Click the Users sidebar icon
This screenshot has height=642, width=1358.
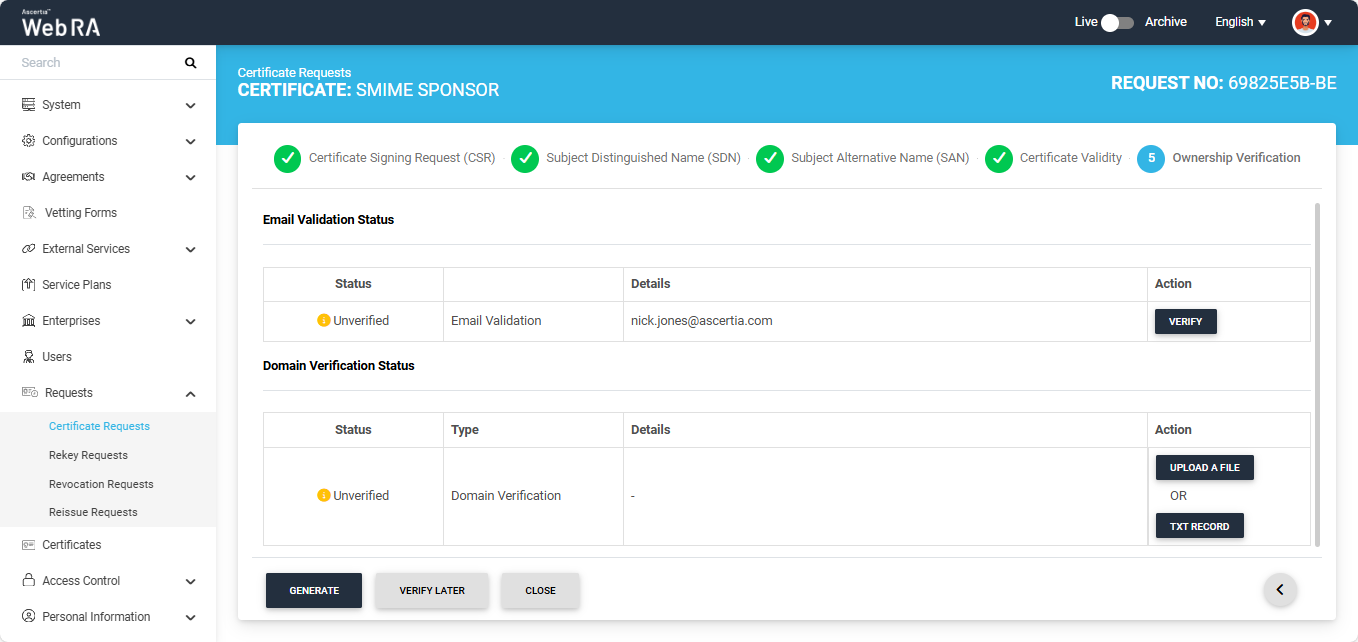pyautogui.click(x=29, y=357)
